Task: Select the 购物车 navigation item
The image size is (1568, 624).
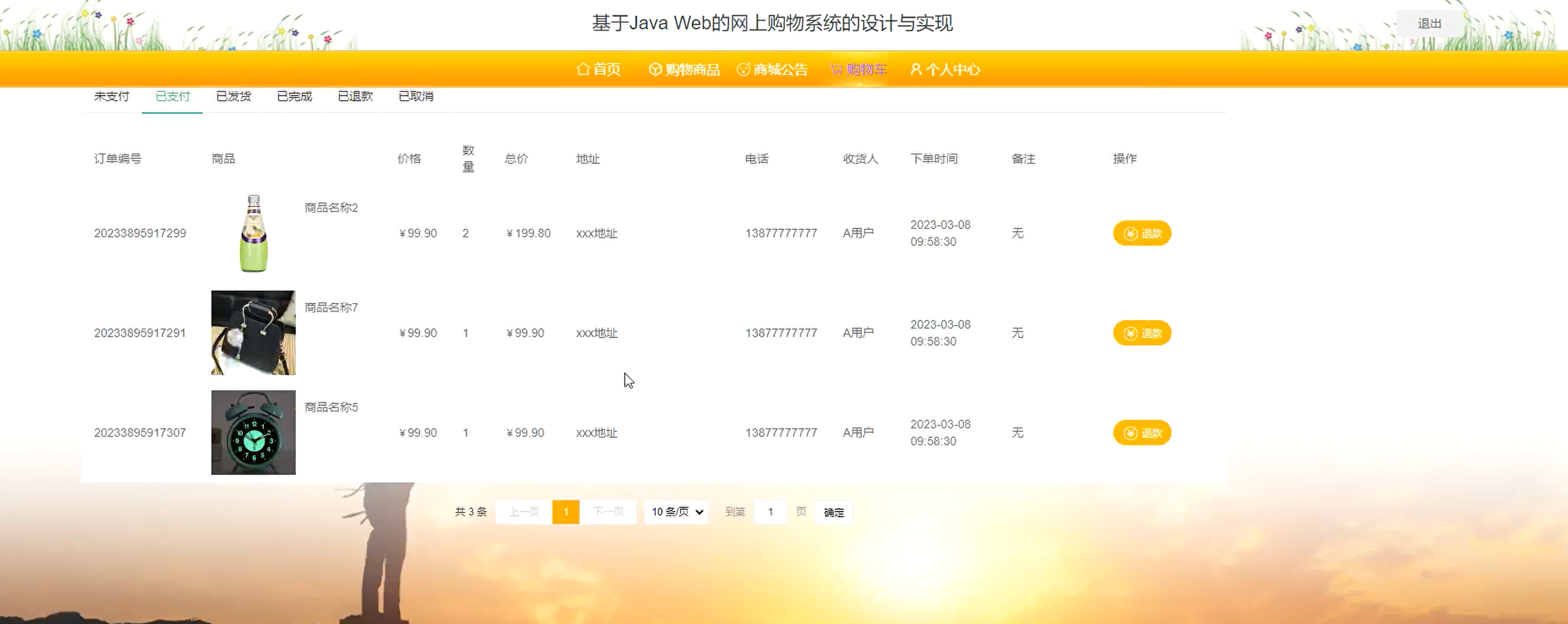Action: [859, 70]
